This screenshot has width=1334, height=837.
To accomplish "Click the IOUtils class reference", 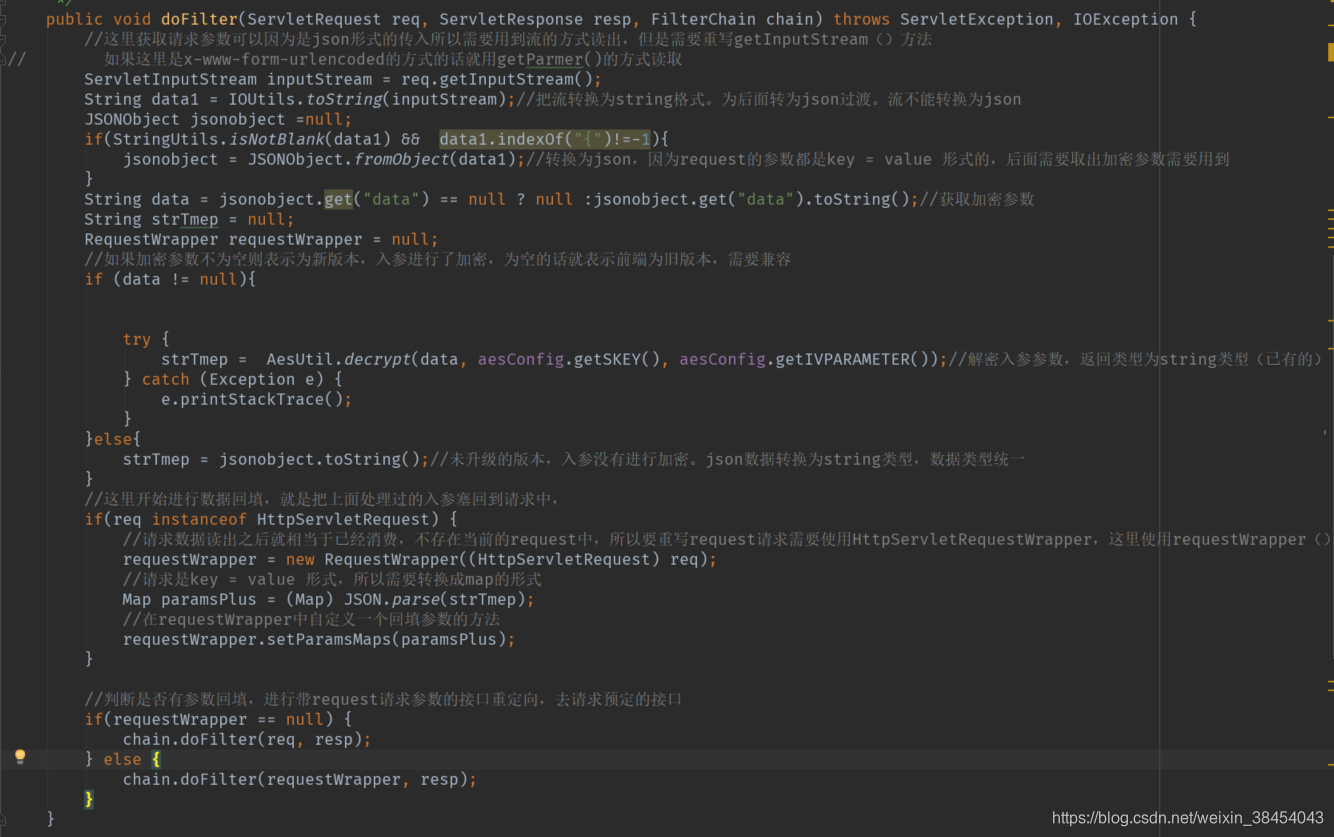I will click(262, 99).
